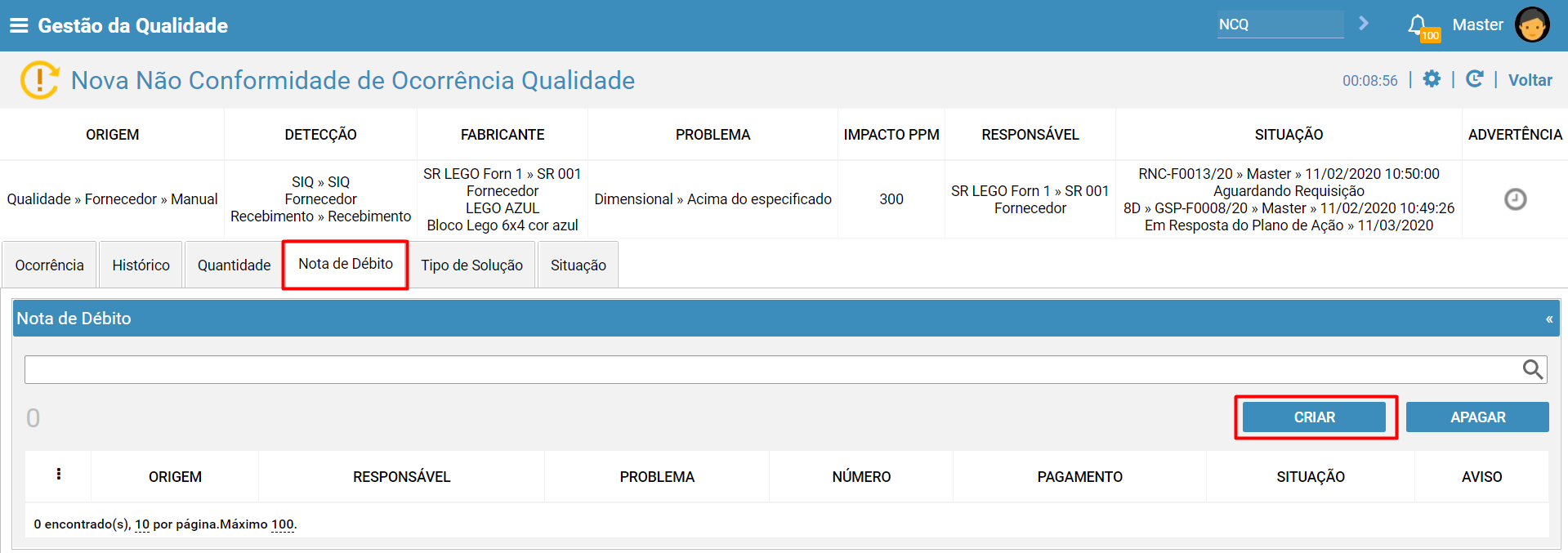
Task: Click the magnifier search icon in Nota de Débito
Action: coord(1533,369)
